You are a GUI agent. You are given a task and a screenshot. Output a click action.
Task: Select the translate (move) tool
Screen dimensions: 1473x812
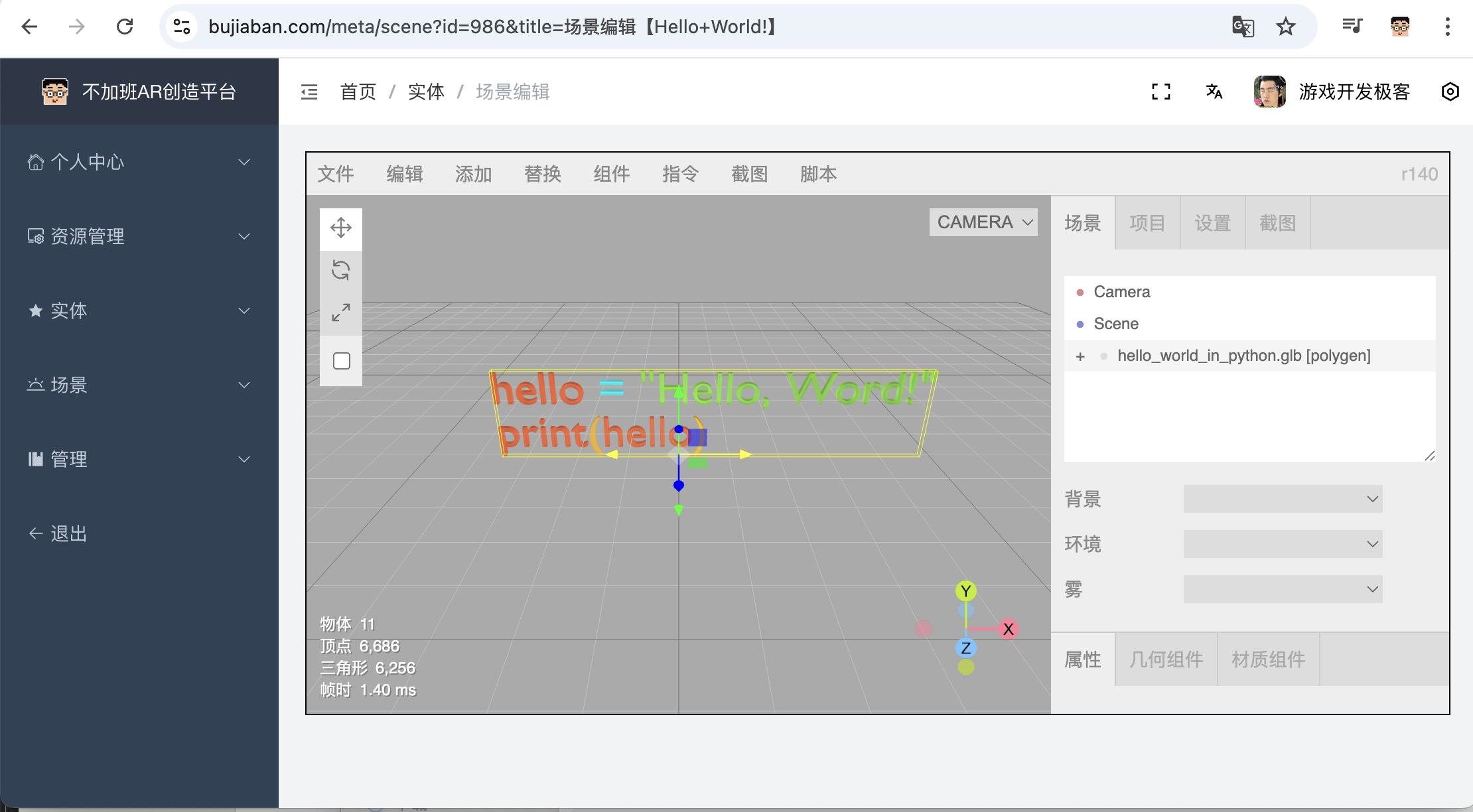point(341,228)
